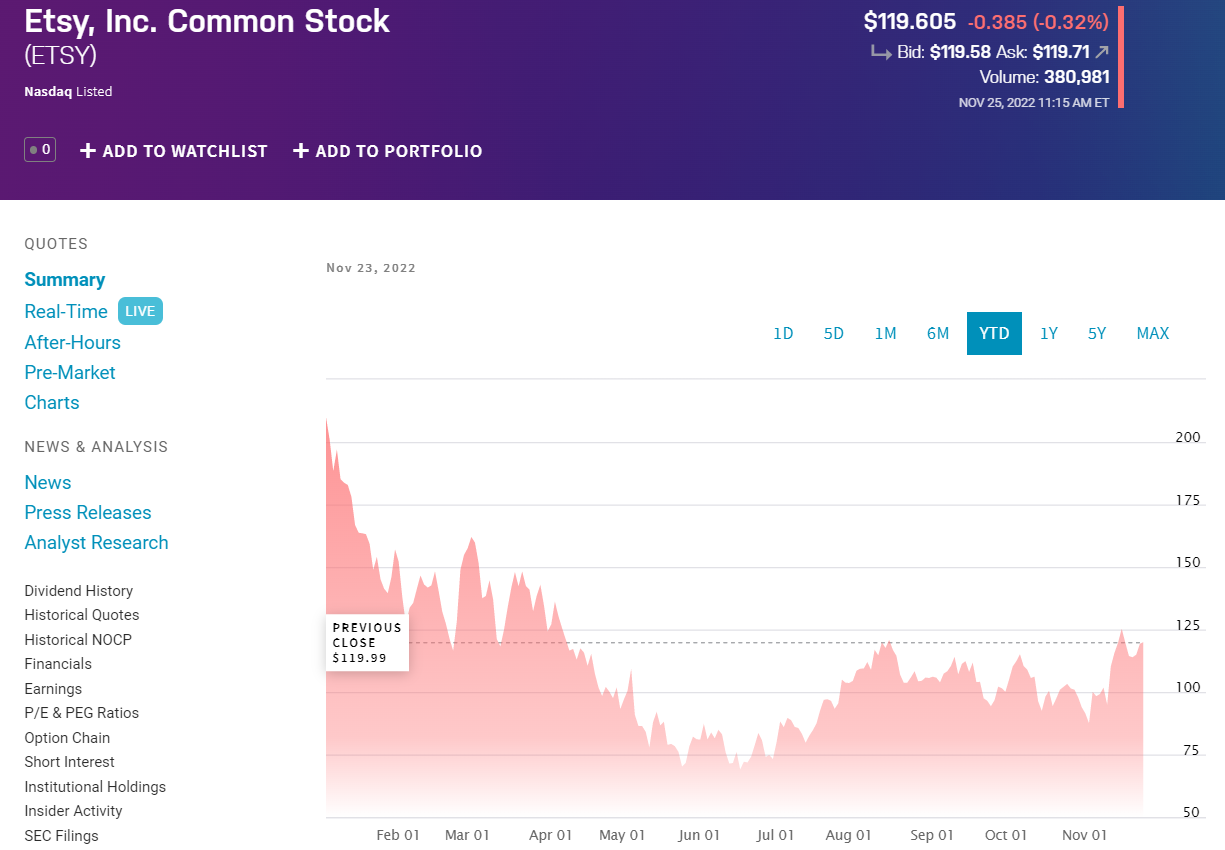Open Institutional Holdings page

click(x=95, y=787)
